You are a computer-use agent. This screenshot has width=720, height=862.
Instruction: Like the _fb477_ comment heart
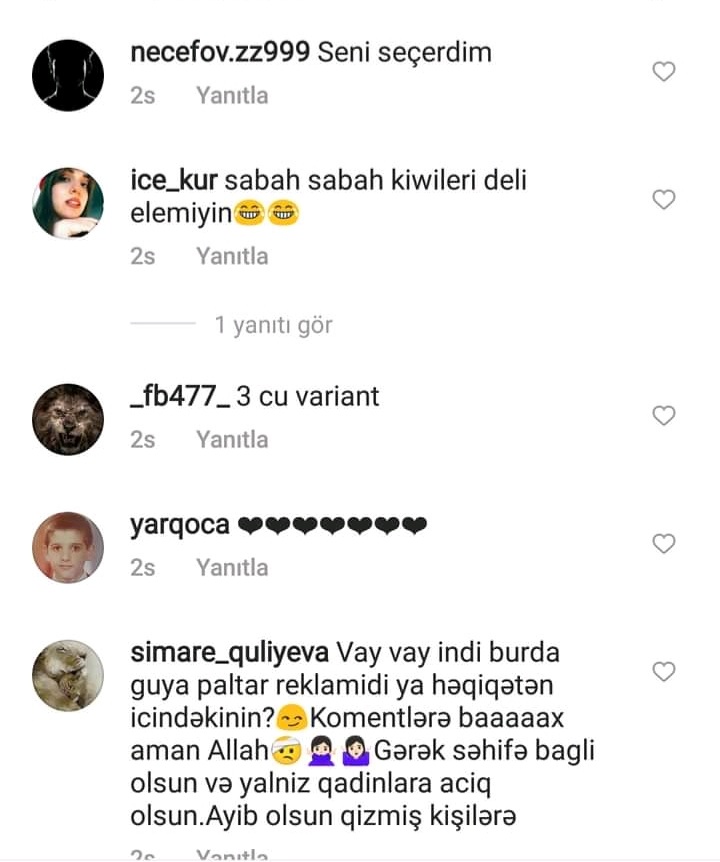coord(663,415)
